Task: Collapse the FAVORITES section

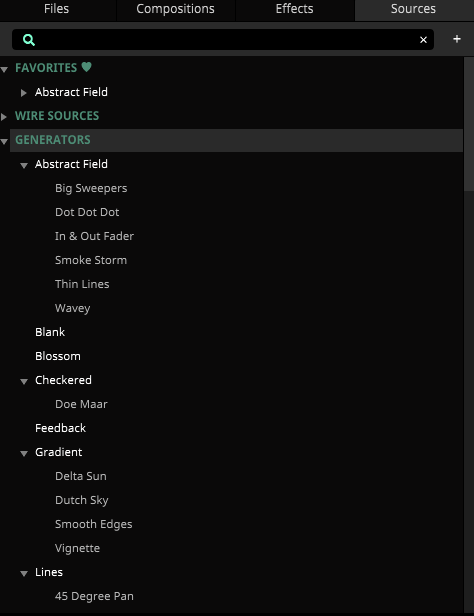Action: 4,70
